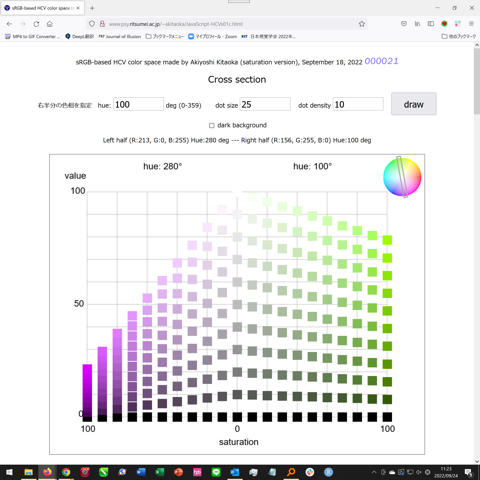Image resolution: width=480 pixels, height=480 pixels.
Task: Switch to Firefox in the taskbar
Action: pos(47,472)
